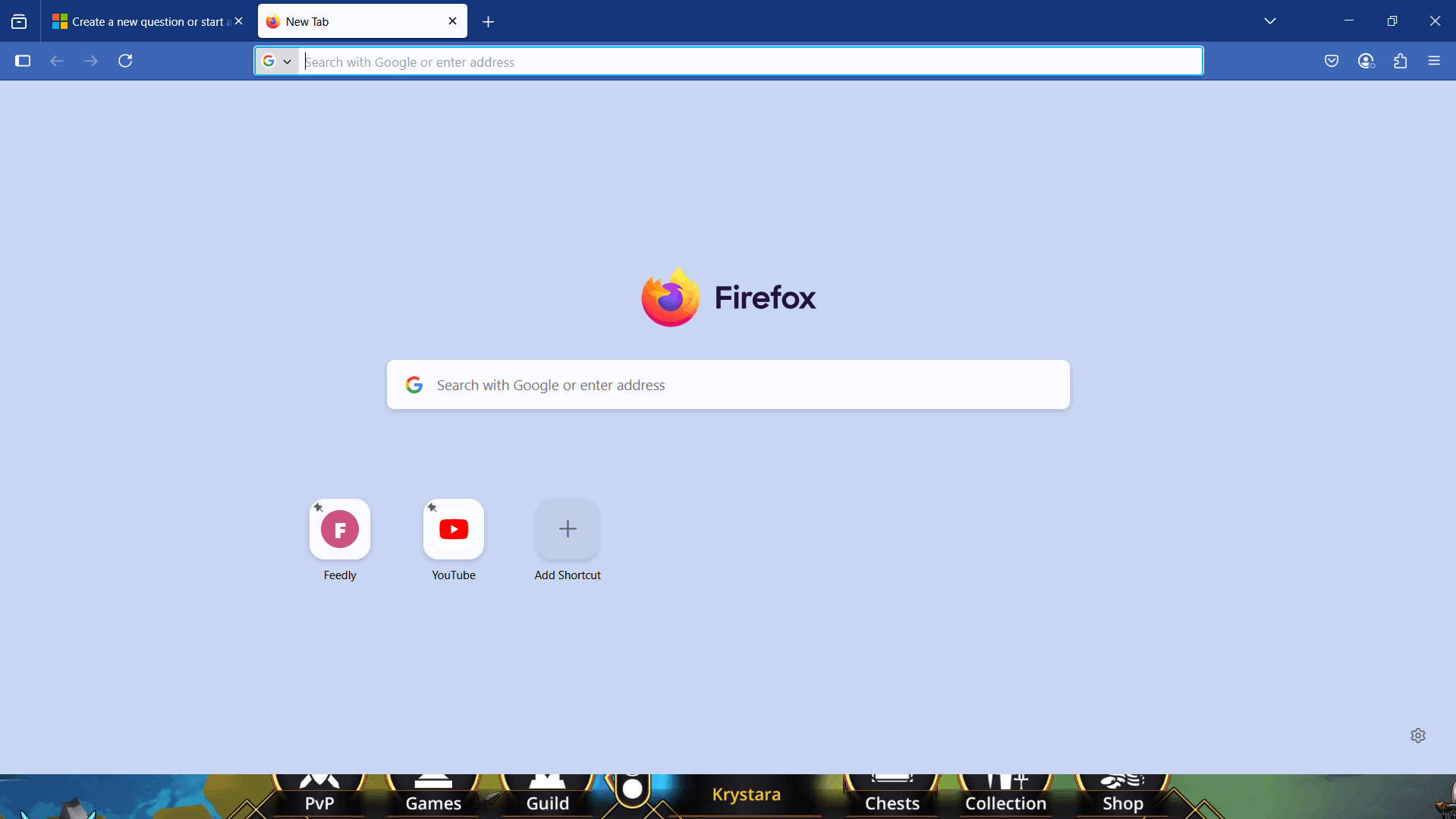The width and height of the screenshot is (1456, 819).
Task: Expand the List all tabs dropdown
Action: click(x=1270, y=21)
